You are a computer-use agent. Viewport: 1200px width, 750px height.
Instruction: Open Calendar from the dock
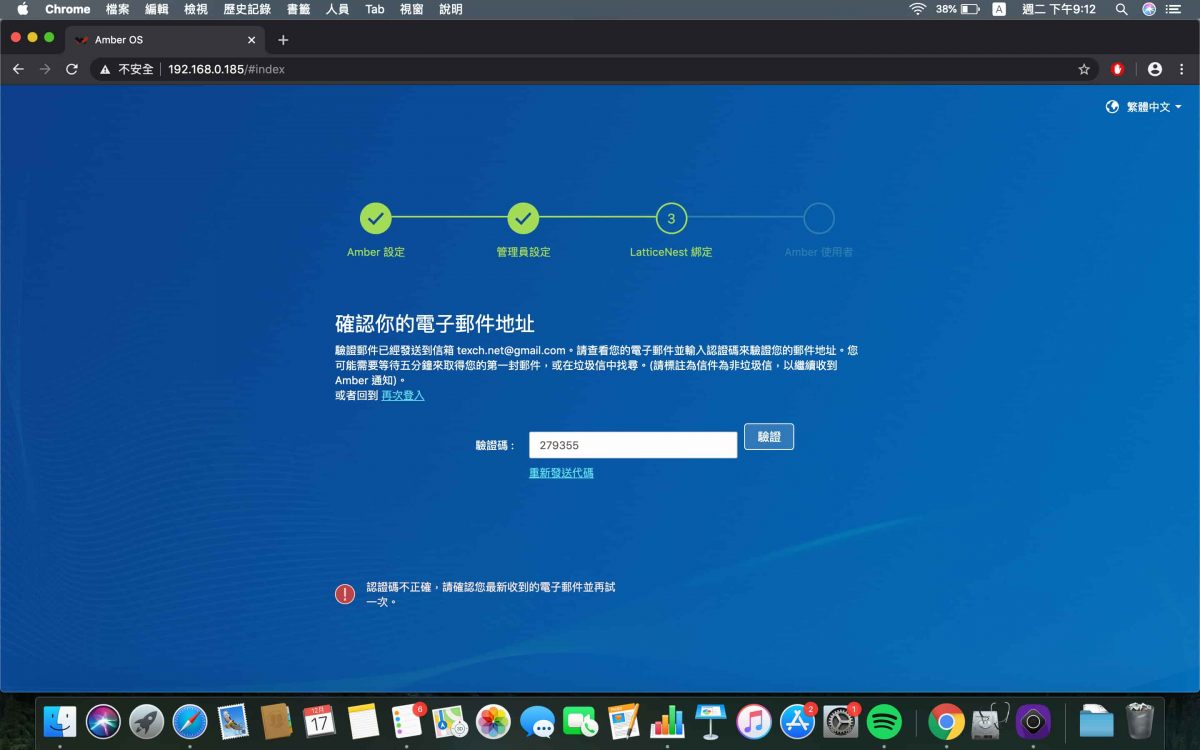coord(319,721)
